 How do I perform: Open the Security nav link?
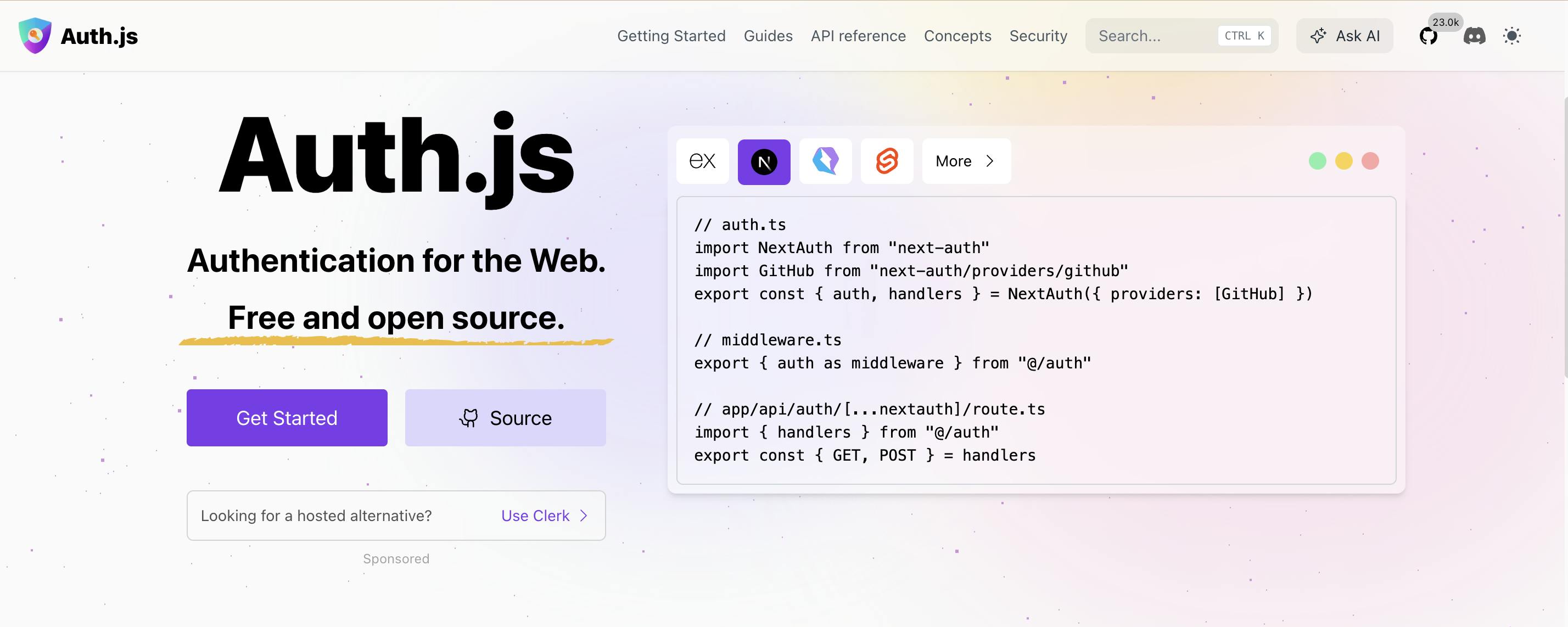[x=1038, y=36]
